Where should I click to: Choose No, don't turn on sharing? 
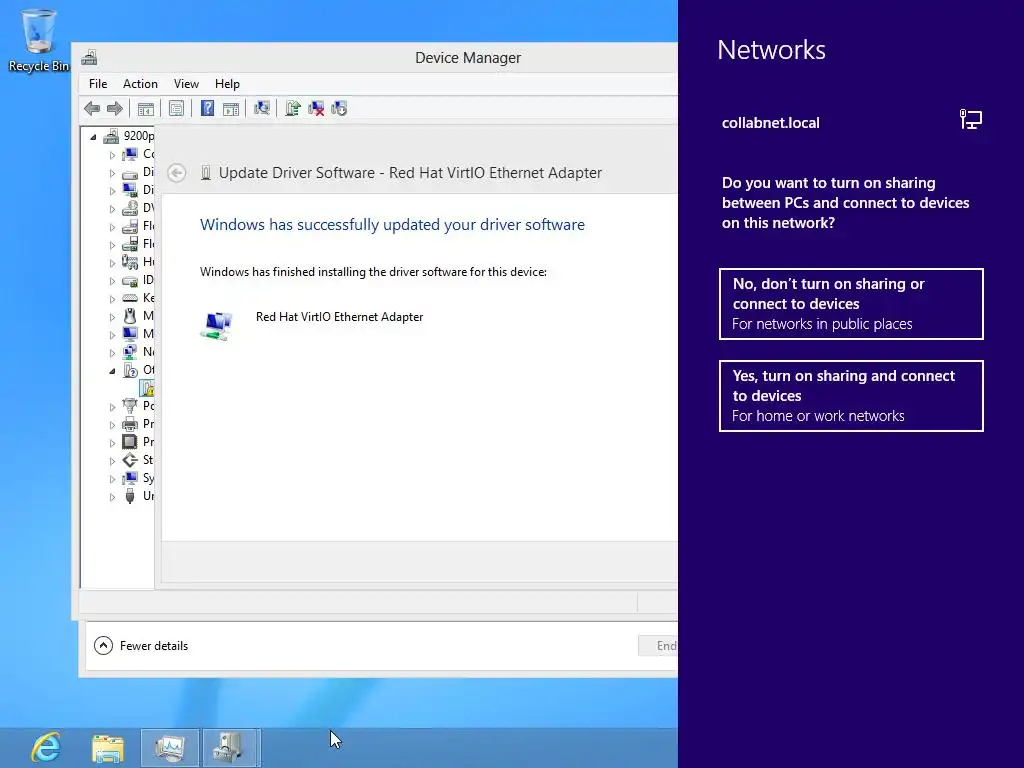coord(851,304)
